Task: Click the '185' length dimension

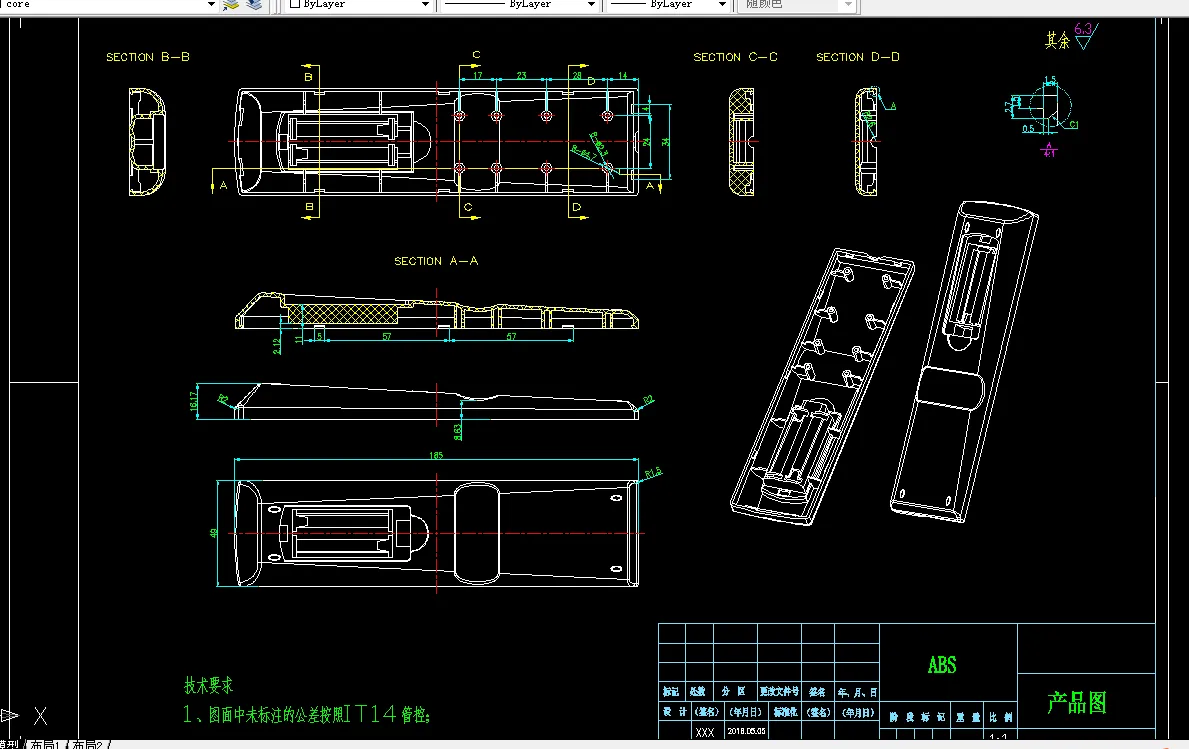Action: pyautogui.click(x=436, y=455)
